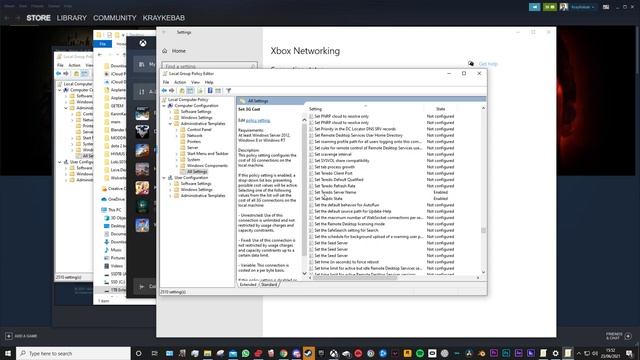Collapse Administrative Templates under Computer Configuration
The height and width of the screenshot is (360, 640).
tap(171, 124)
